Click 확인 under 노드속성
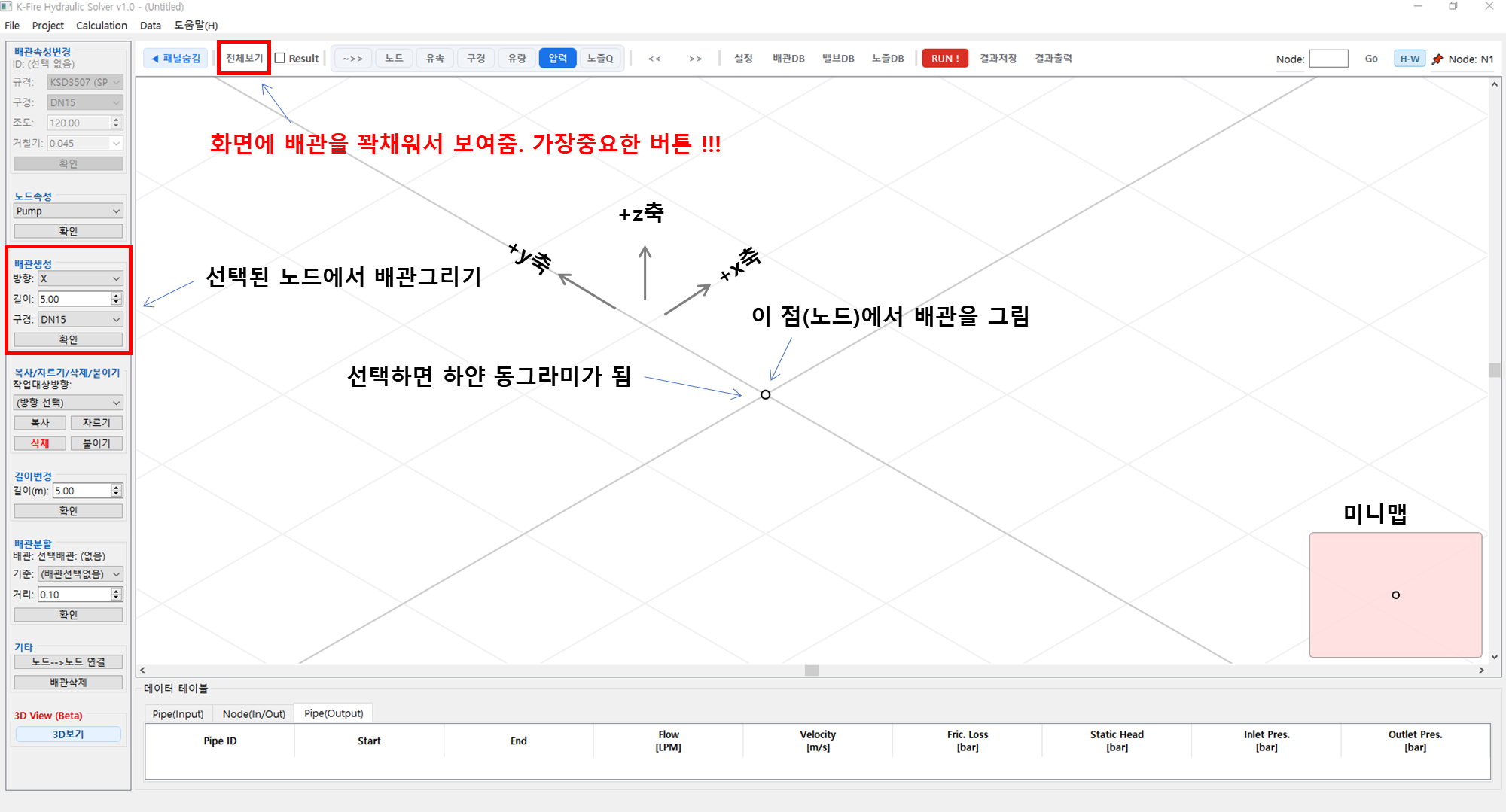 68,231
